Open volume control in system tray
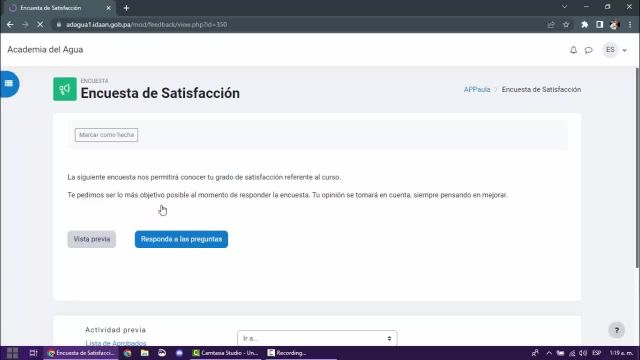640x360 pixels. tap(583, 353)
